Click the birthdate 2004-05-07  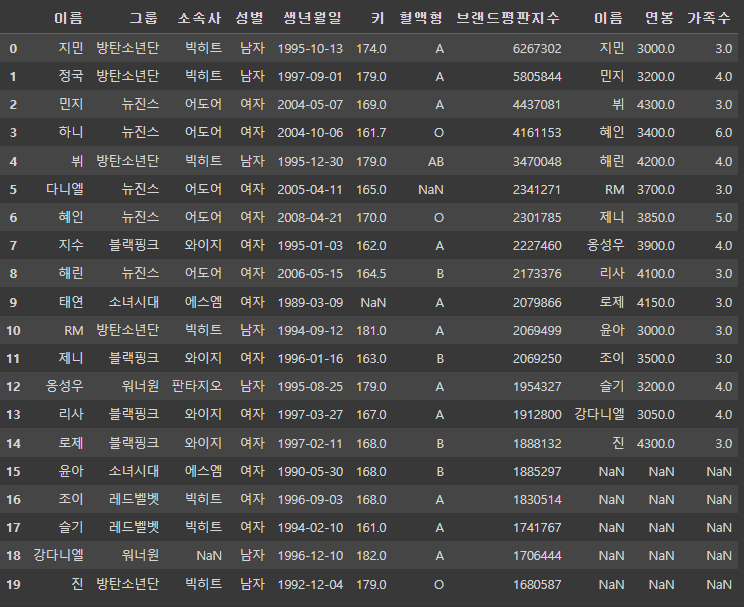310,104
